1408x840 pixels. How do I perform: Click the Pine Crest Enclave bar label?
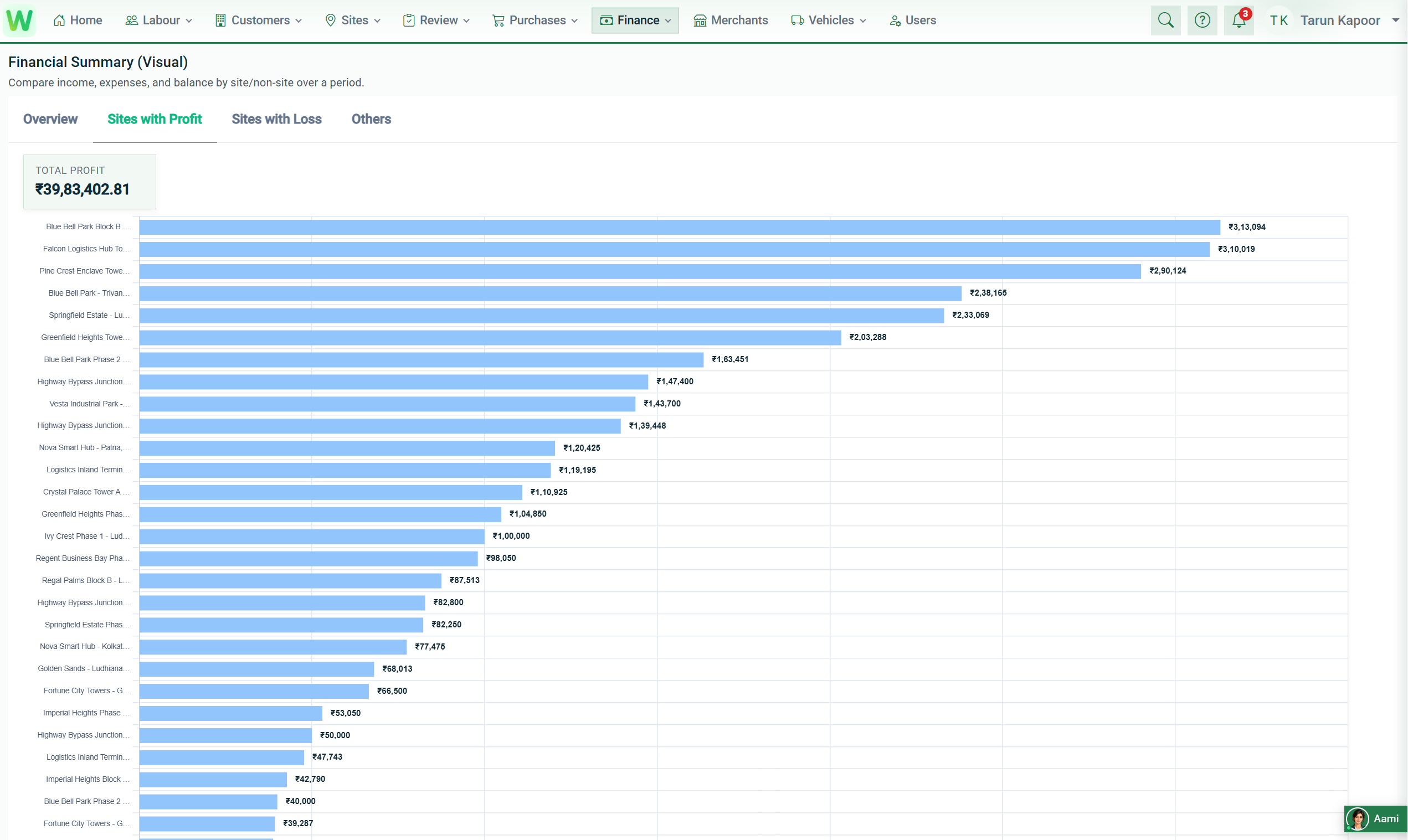pos(84,271)
